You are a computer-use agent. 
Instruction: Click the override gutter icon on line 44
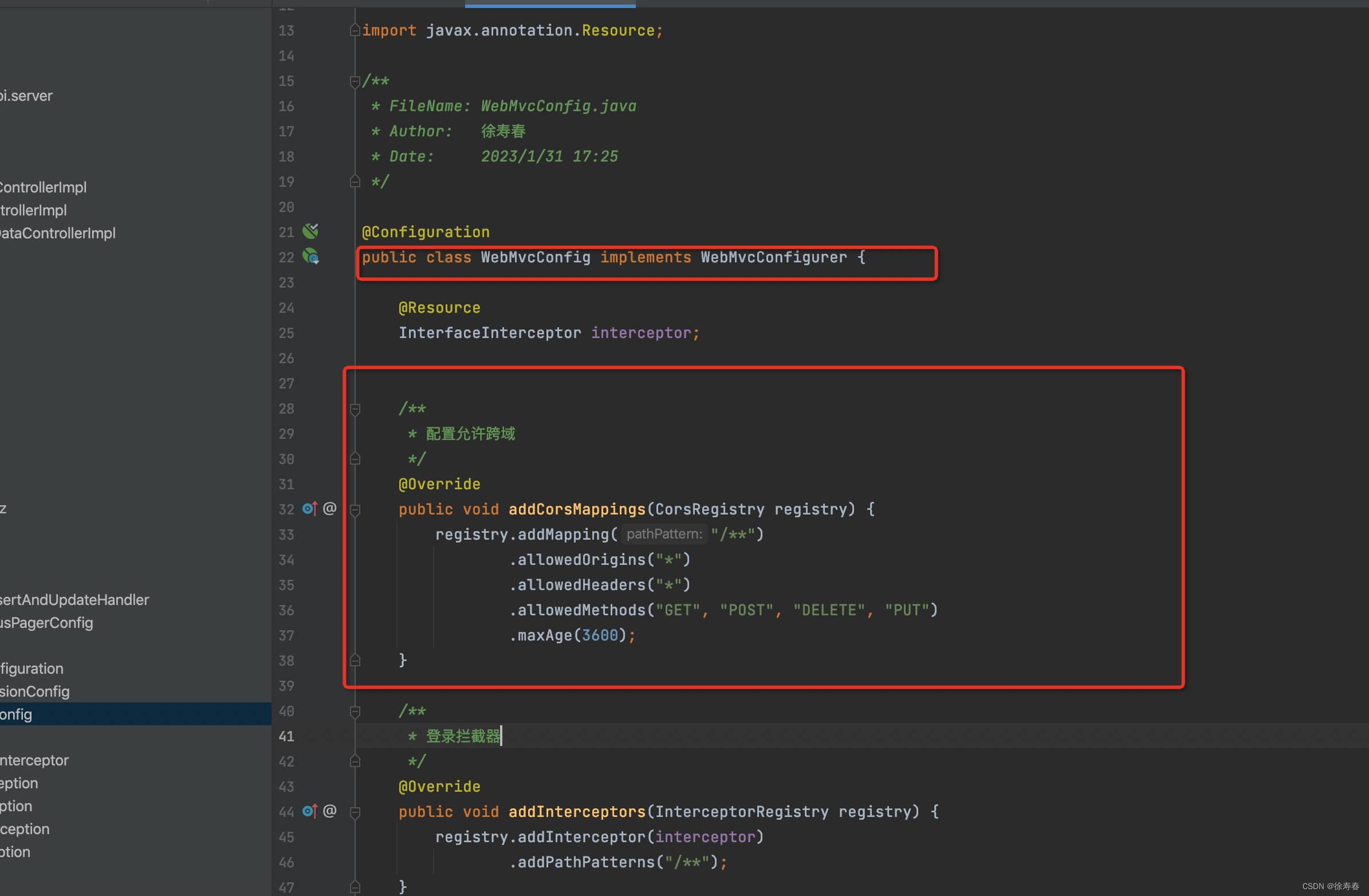[310, 811]
